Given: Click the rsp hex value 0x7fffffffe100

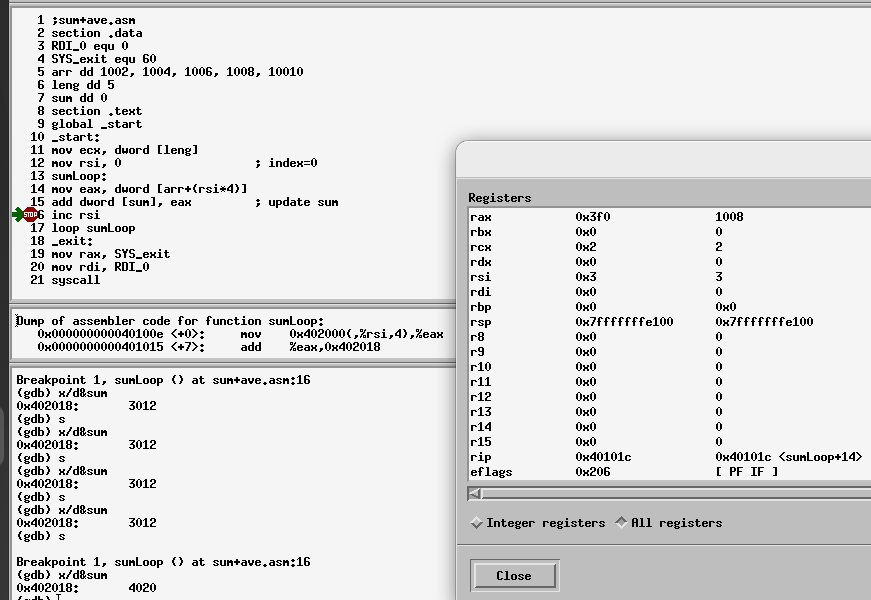Looking at the screenshot, I should click(624, 322).
